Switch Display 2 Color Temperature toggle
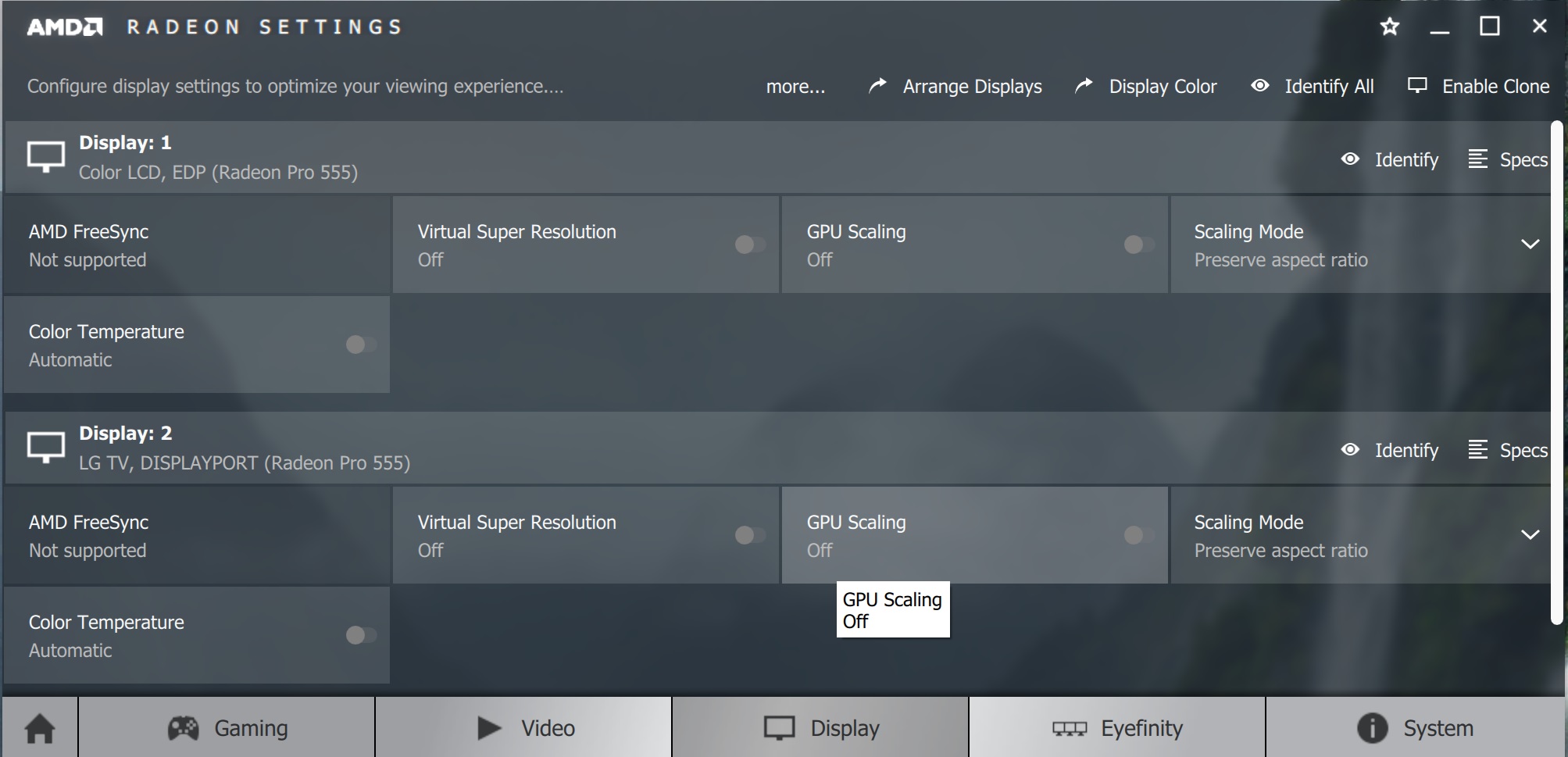Screen dimensions: 1568x757 (x=361, y=635)
